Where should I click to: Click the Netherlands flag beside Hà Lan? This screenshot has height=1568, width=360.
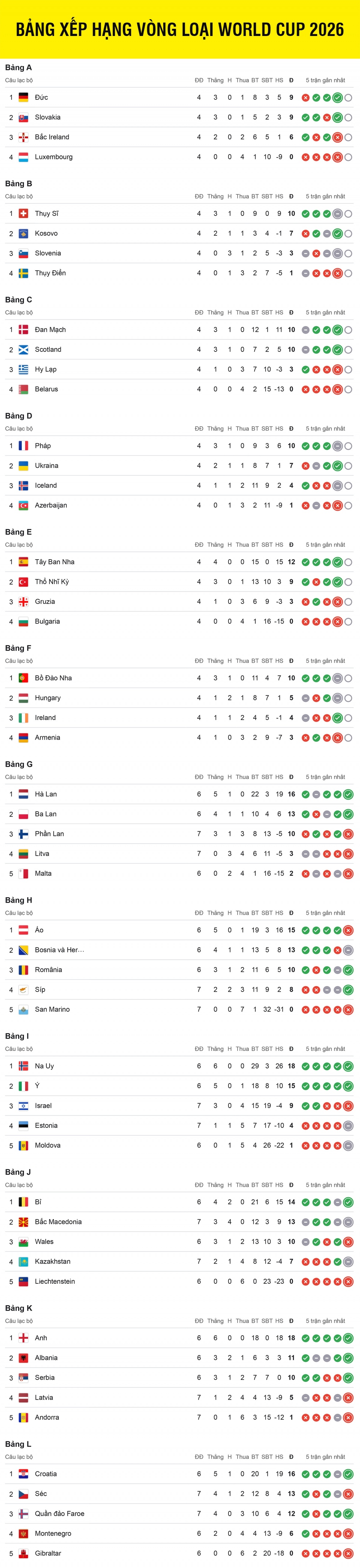(x=23, y=794)
